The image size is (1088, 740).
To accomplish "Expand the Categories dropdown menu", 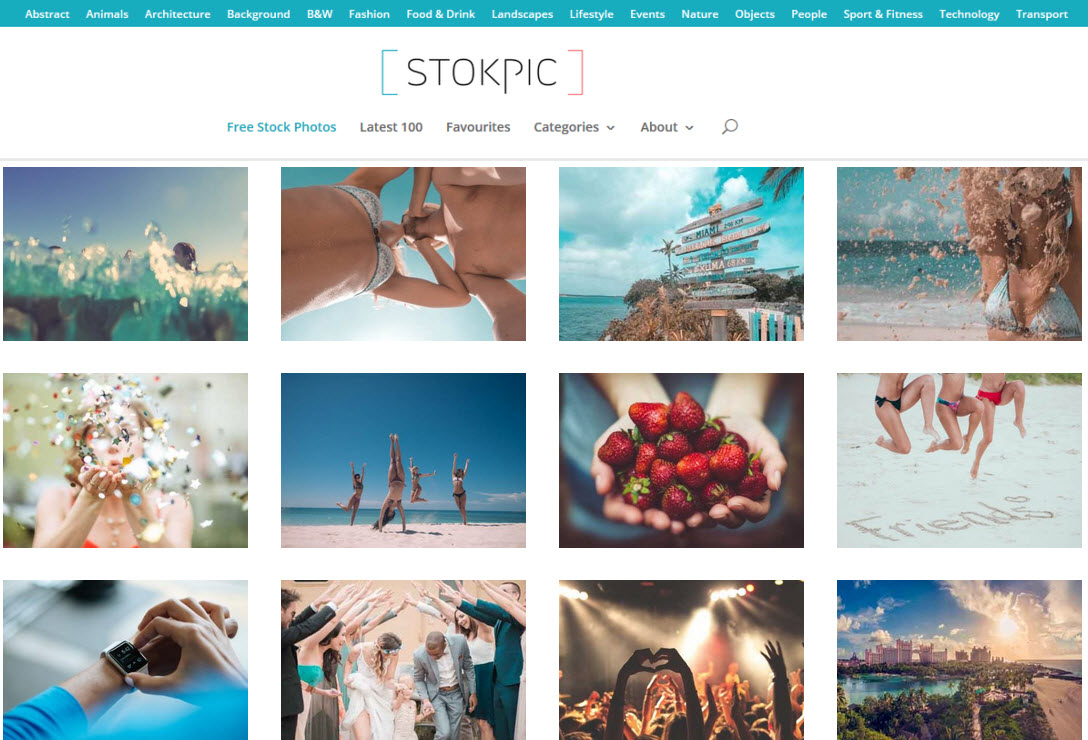I will point(574,127).
